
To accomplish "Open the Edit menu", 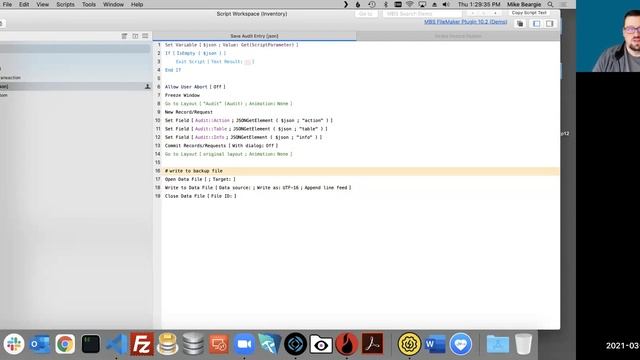I will tap(24, 4).
